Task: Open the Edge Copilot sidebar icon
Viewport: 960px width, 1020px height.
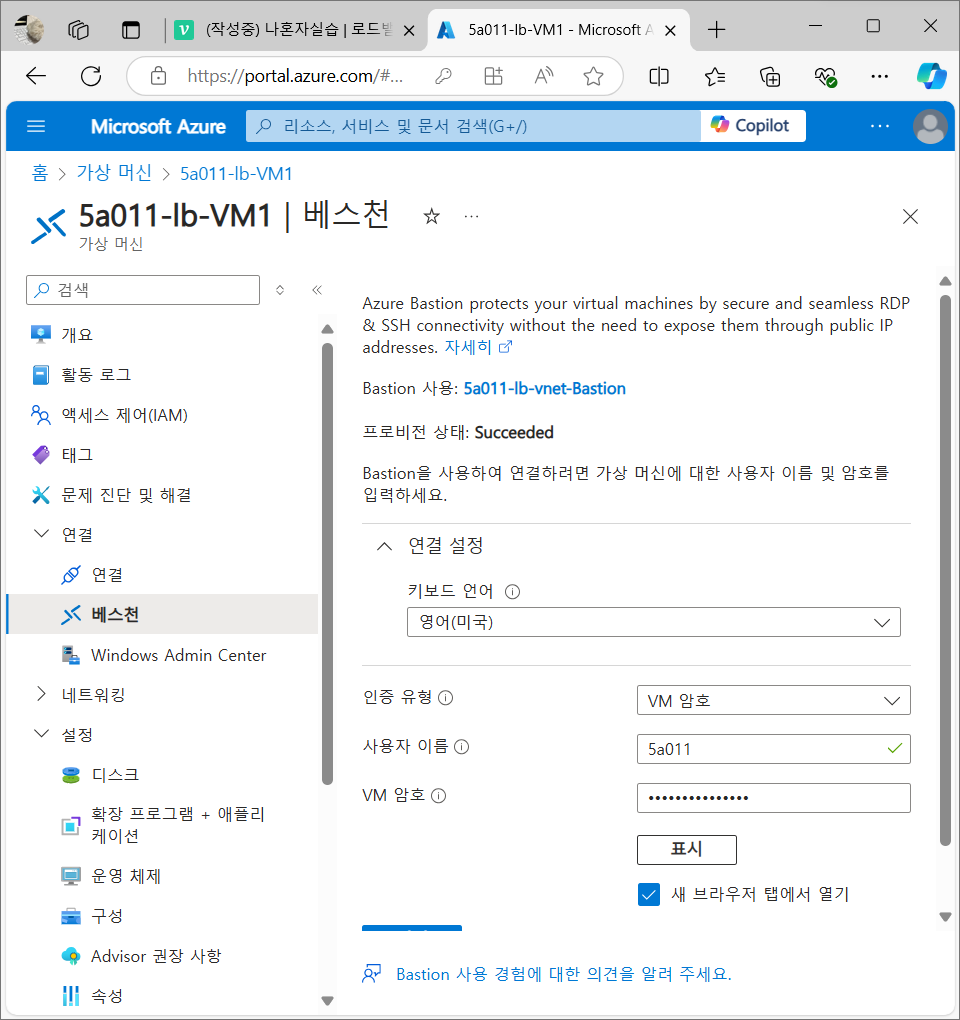Action: [931, 76]
